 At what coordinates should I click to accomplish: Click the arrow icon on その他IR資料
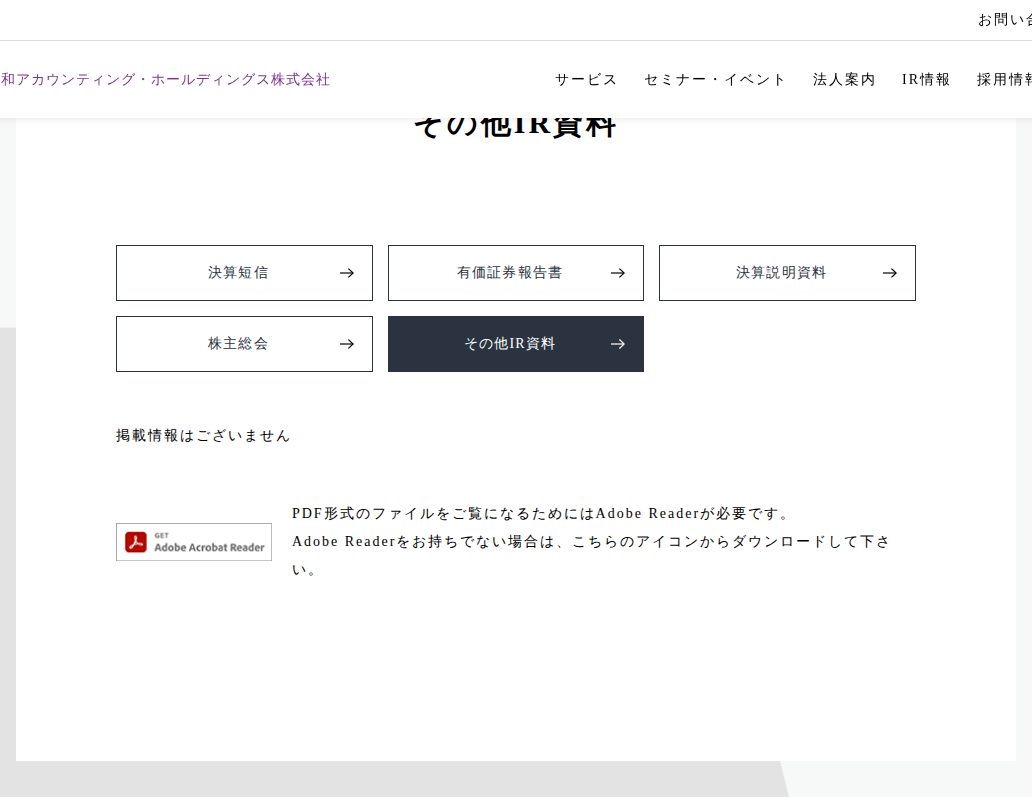617,344
